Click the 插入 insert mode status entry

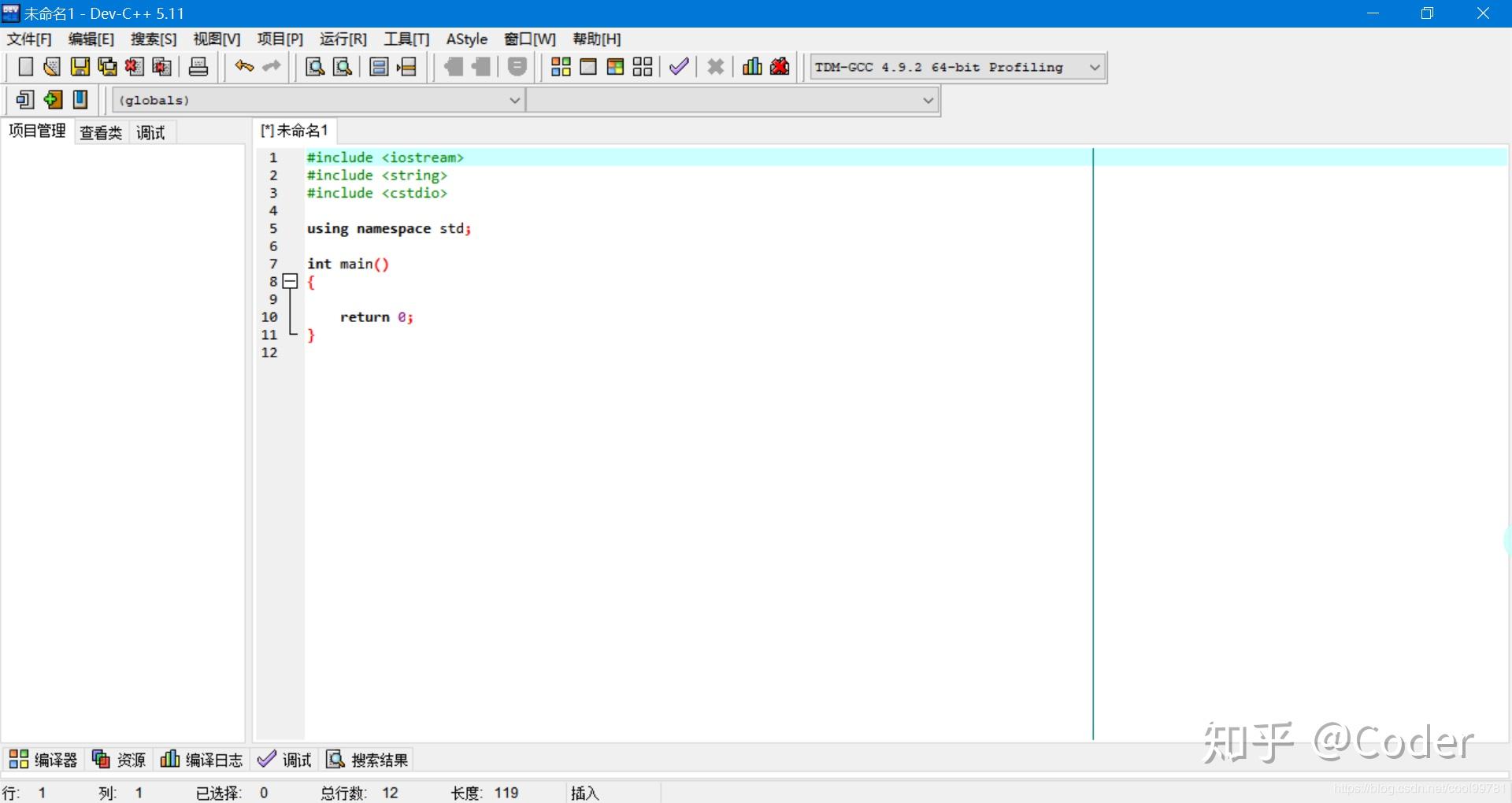(585, 793)
